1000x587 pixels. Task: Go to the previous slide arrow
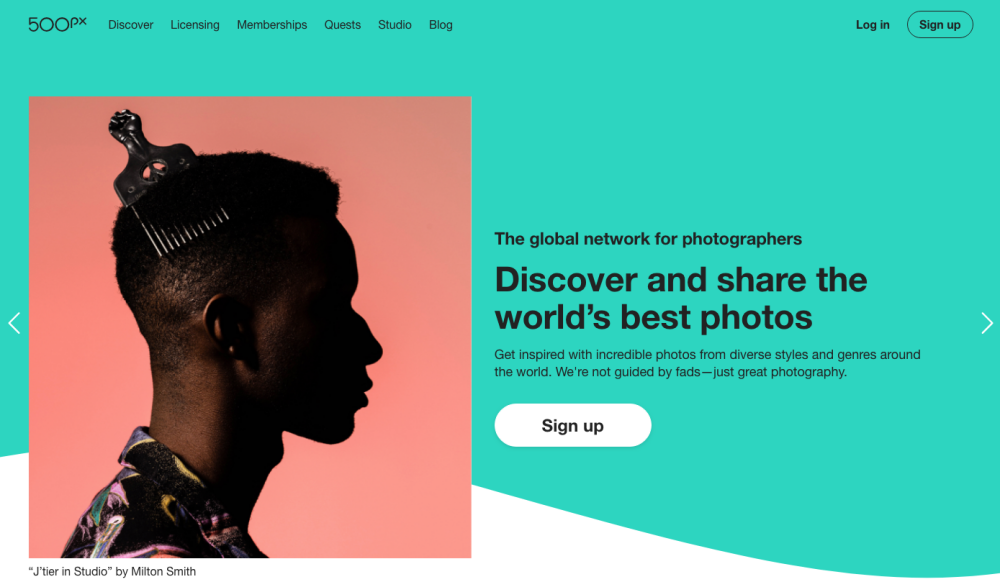click(x=14, y=323)
